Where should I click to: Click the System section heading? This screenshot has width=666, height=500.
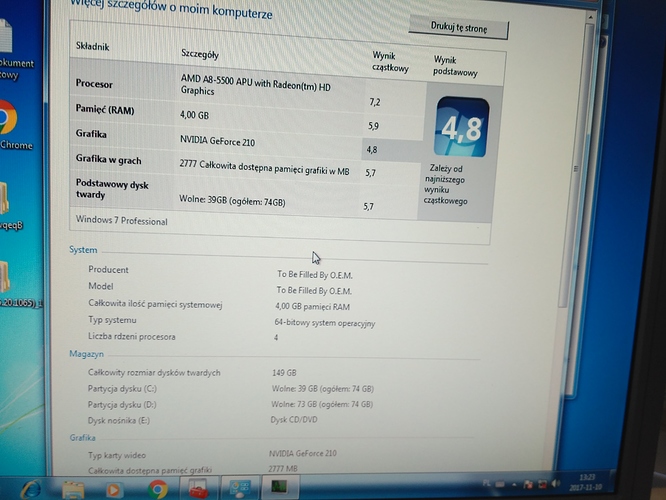[83, 250]
